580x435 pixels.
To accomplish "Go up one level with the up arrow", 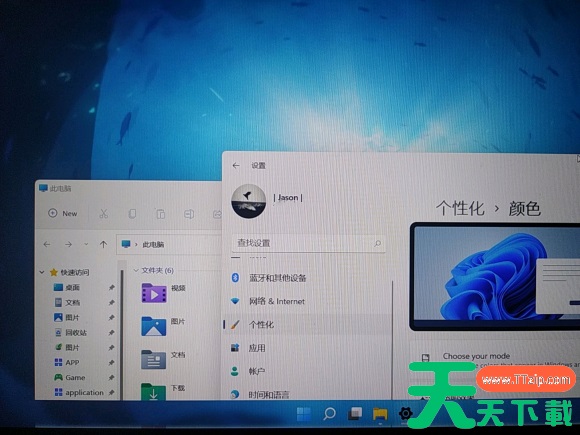I will point(103,244).
